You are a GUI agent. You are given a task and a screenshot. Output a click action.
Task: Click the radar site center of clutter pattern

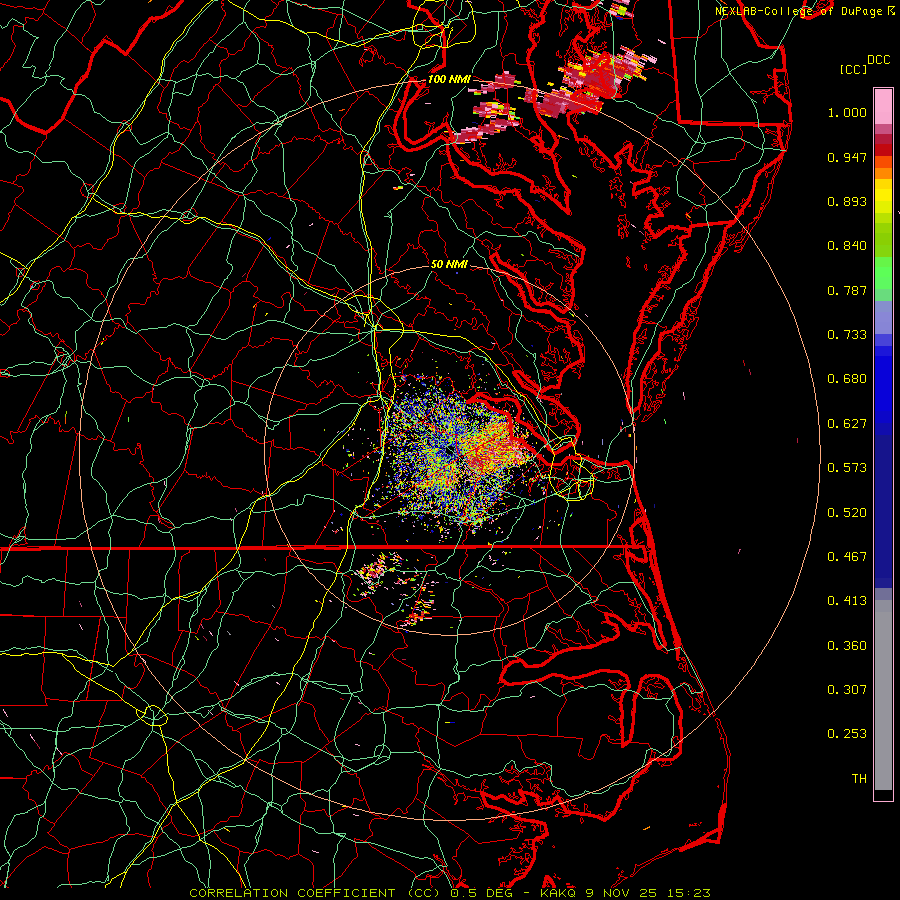point(449,451)
